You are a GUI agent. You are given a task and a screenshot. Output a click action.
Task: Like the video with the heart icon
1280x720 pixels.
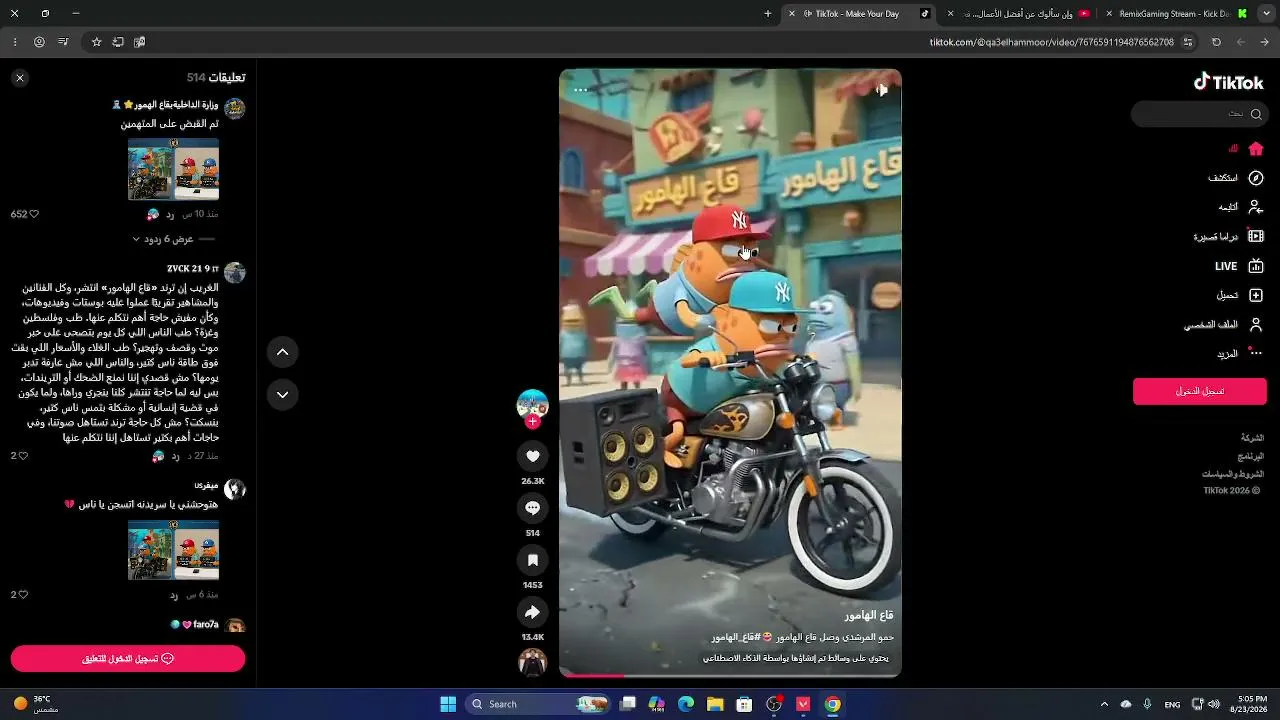point(532,456)
